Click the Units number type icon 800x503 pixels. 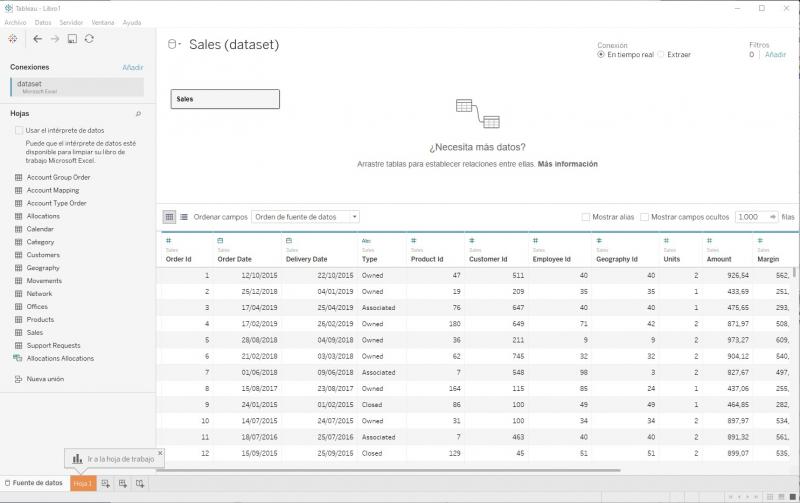pyautogui.click(x=666, y=240)
